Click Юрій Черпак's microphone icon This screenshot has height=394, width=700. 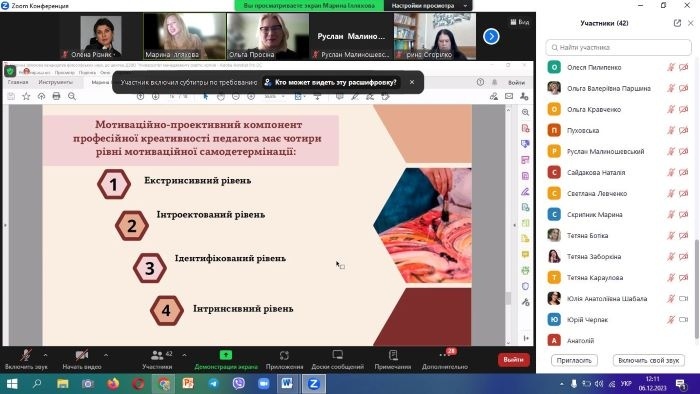pyautogui.click(x=671, y=319)
